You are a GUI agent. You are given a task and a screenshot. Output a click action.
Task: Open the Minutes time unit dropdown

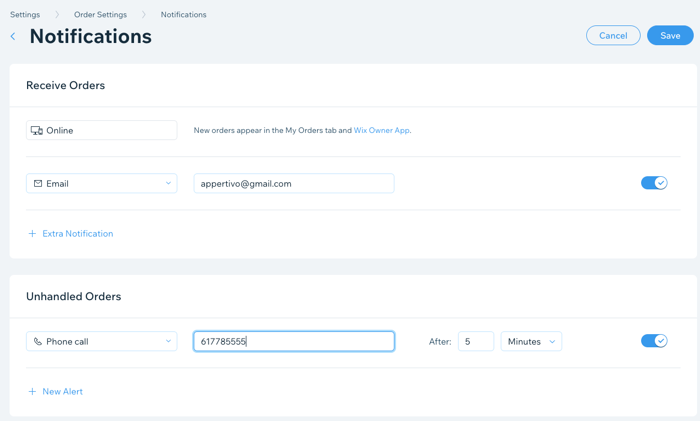[531, 342]
